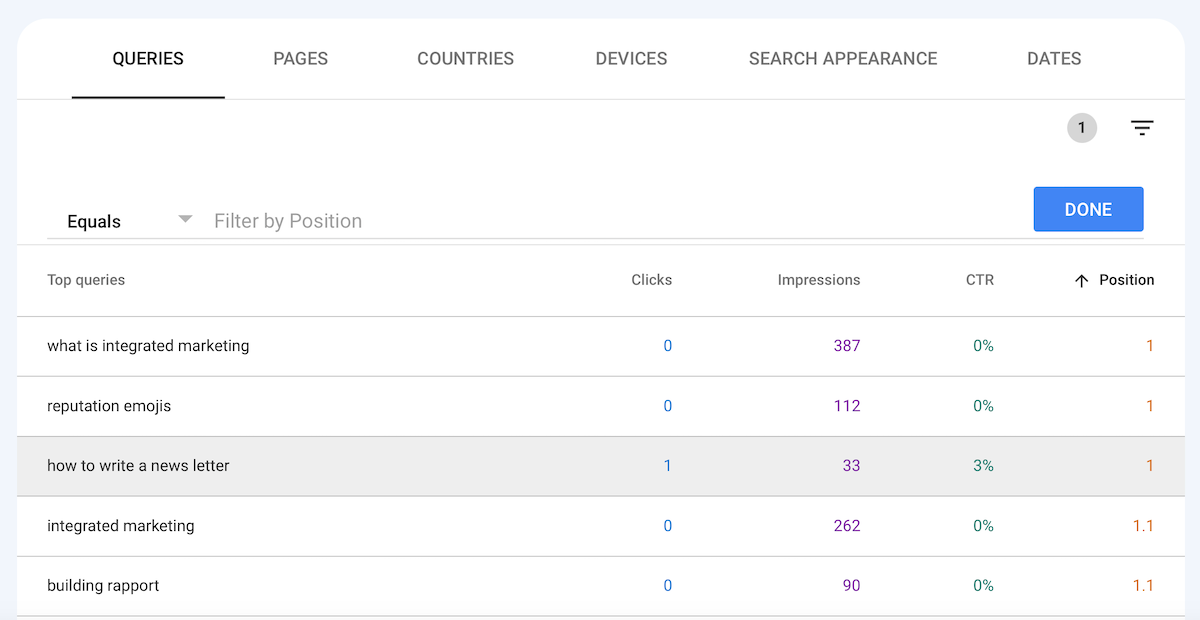Switch to the Queries tab
The width and height of the screenshot is (1200, 620).
pos(148,59)
